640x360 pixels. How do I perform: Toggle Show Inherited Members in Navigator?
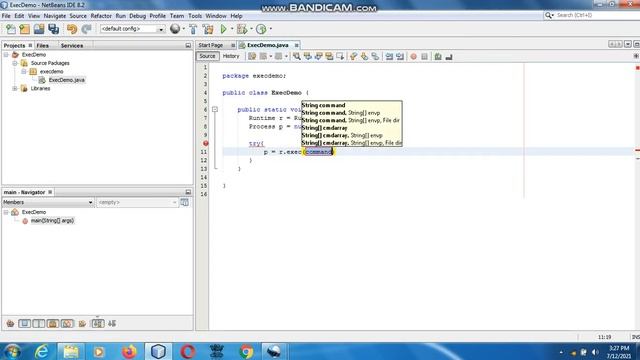tap(10, 324)
